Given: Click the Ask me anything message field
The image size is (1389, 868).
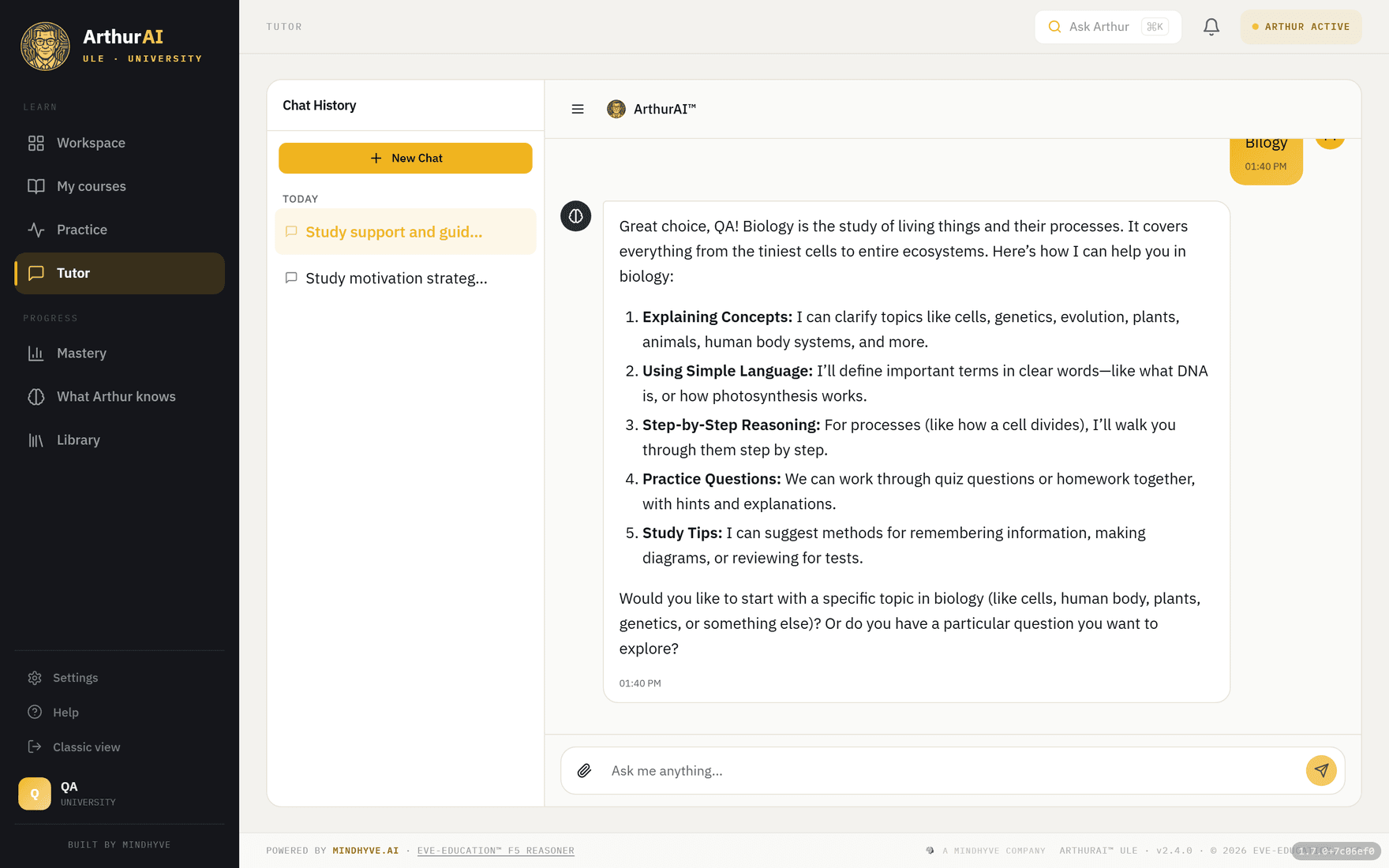Looking at the screenshot, I should coord(952,771).
